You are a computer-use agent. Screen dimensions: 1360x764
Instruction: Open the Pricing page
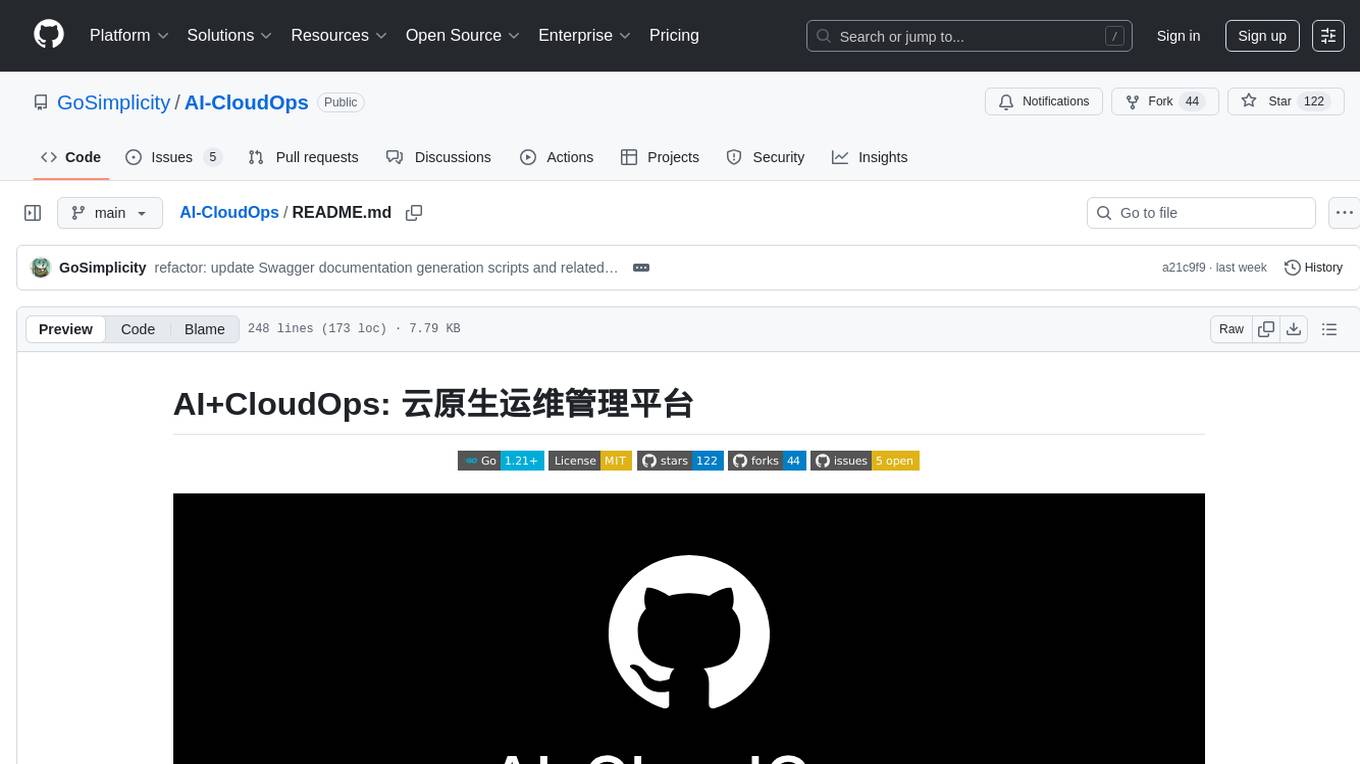point(674,35)
